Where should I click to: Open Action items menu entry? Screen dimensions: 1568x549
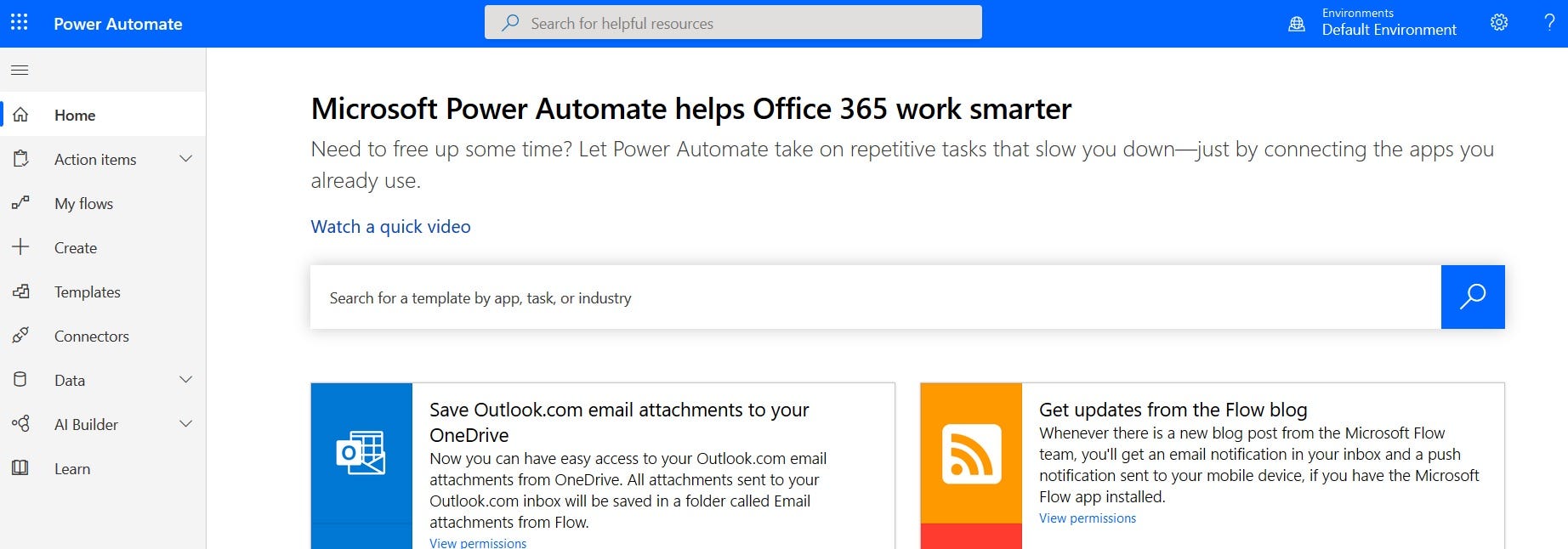click(103, 159)
